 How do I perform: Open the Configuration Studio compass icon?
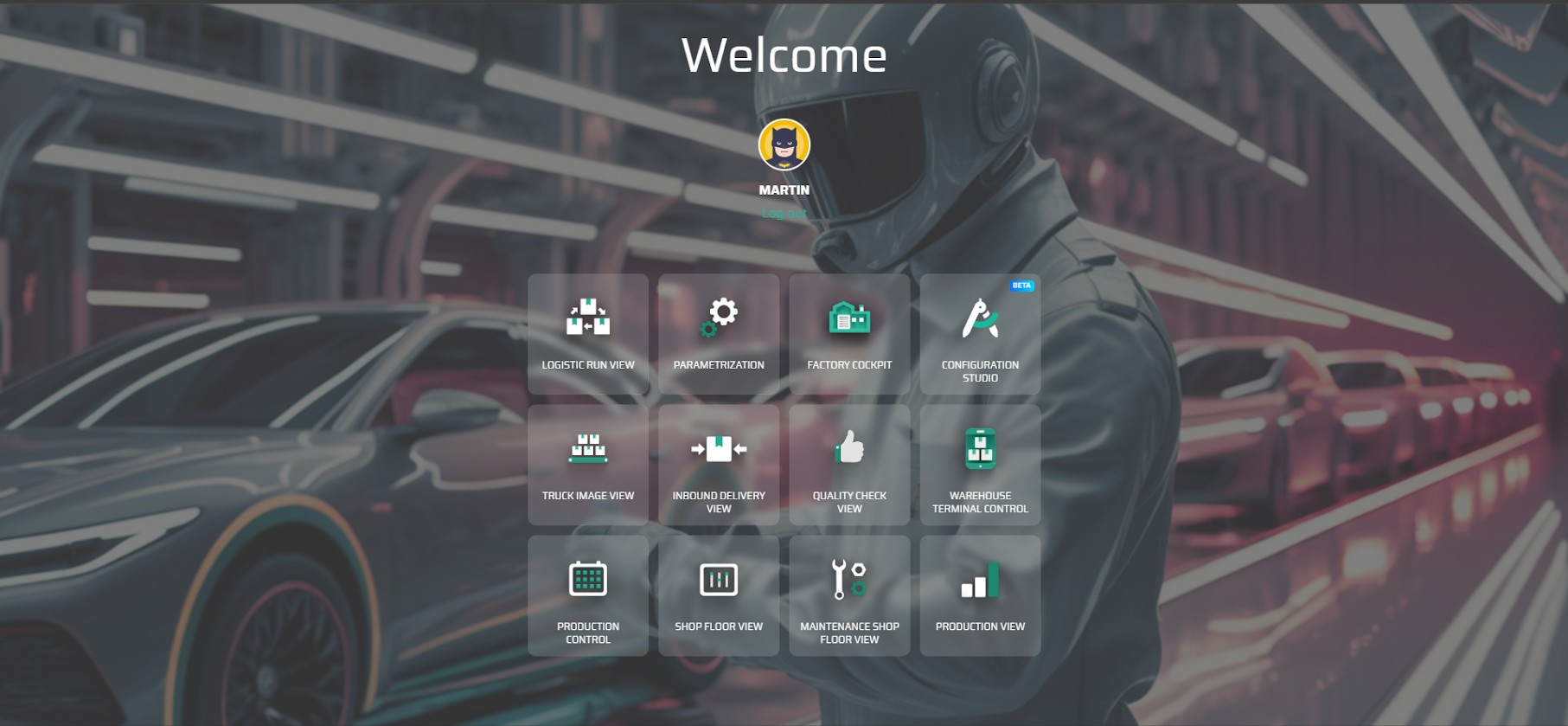tap(980, 317)
